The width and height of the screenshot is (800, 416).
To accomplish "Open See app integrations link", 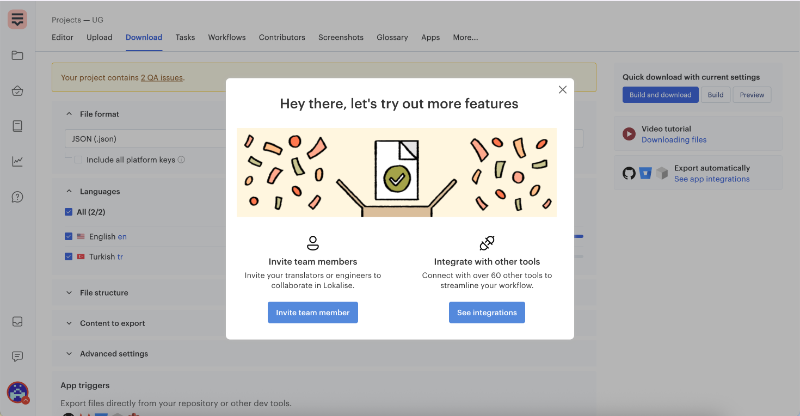I will coord(712,179).
